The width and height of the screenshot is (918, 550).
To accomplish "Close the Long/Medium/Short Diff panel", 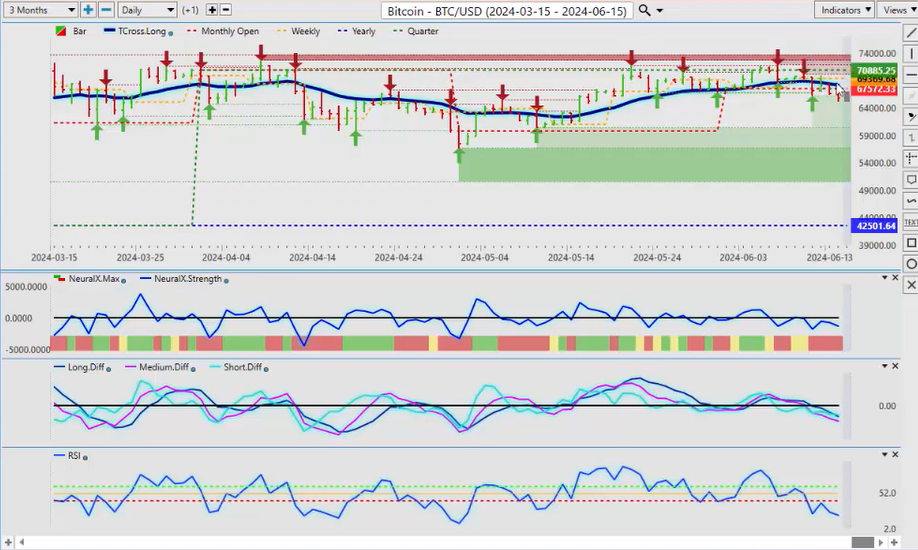I will (895, 366).
